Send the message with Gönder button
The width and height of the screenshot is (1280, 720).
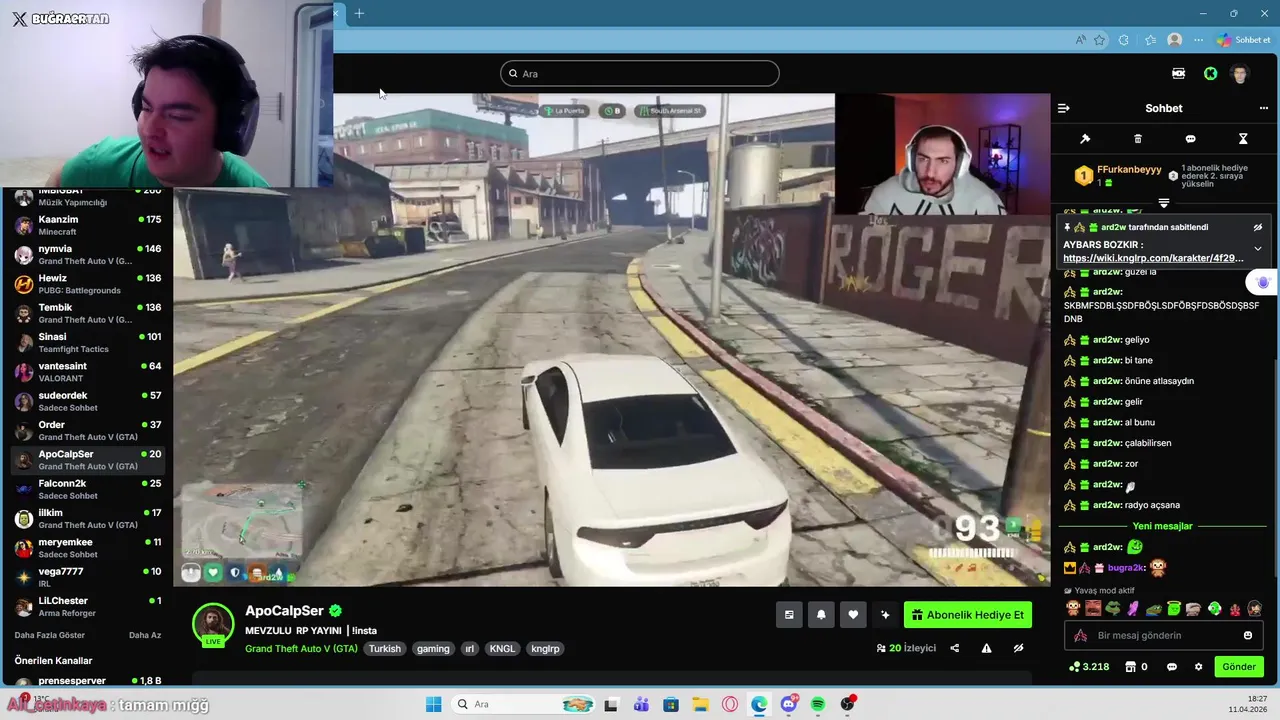pos(1238,667)
